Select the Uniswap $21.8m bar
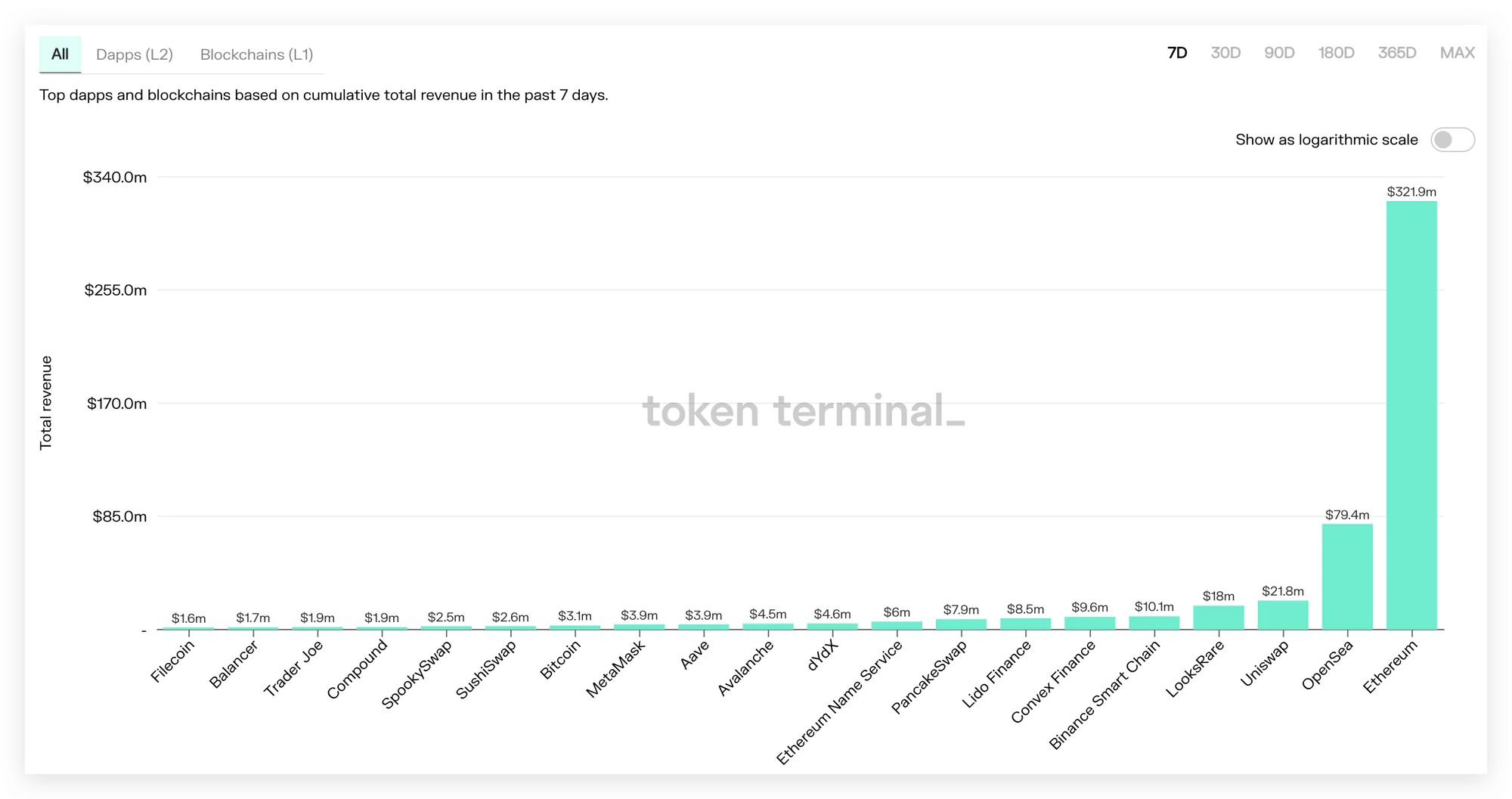 point(1283,615)
